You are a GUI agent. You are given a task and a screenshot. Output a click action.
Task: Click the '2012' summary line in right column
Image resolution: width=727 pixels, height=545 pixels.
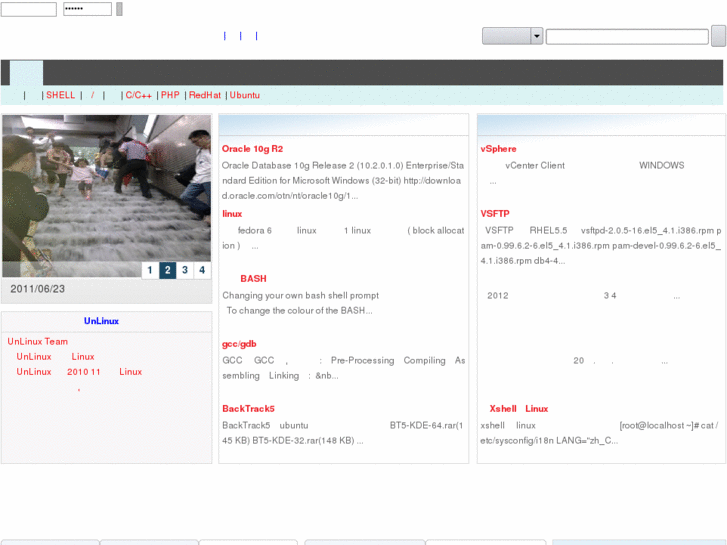coord(584,295)
